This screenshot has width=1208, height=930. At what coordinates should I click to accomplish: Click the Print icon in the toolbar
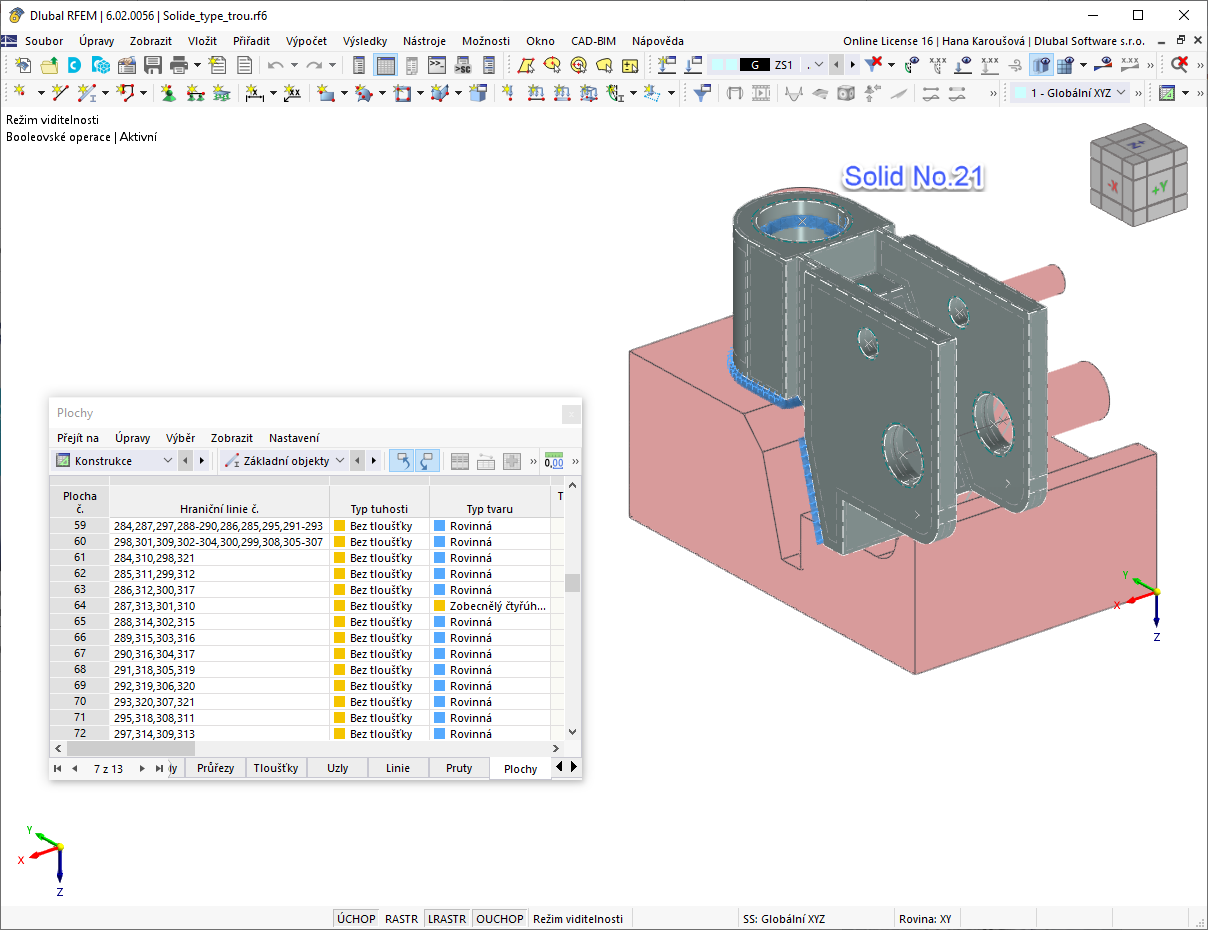coord(179,65)
